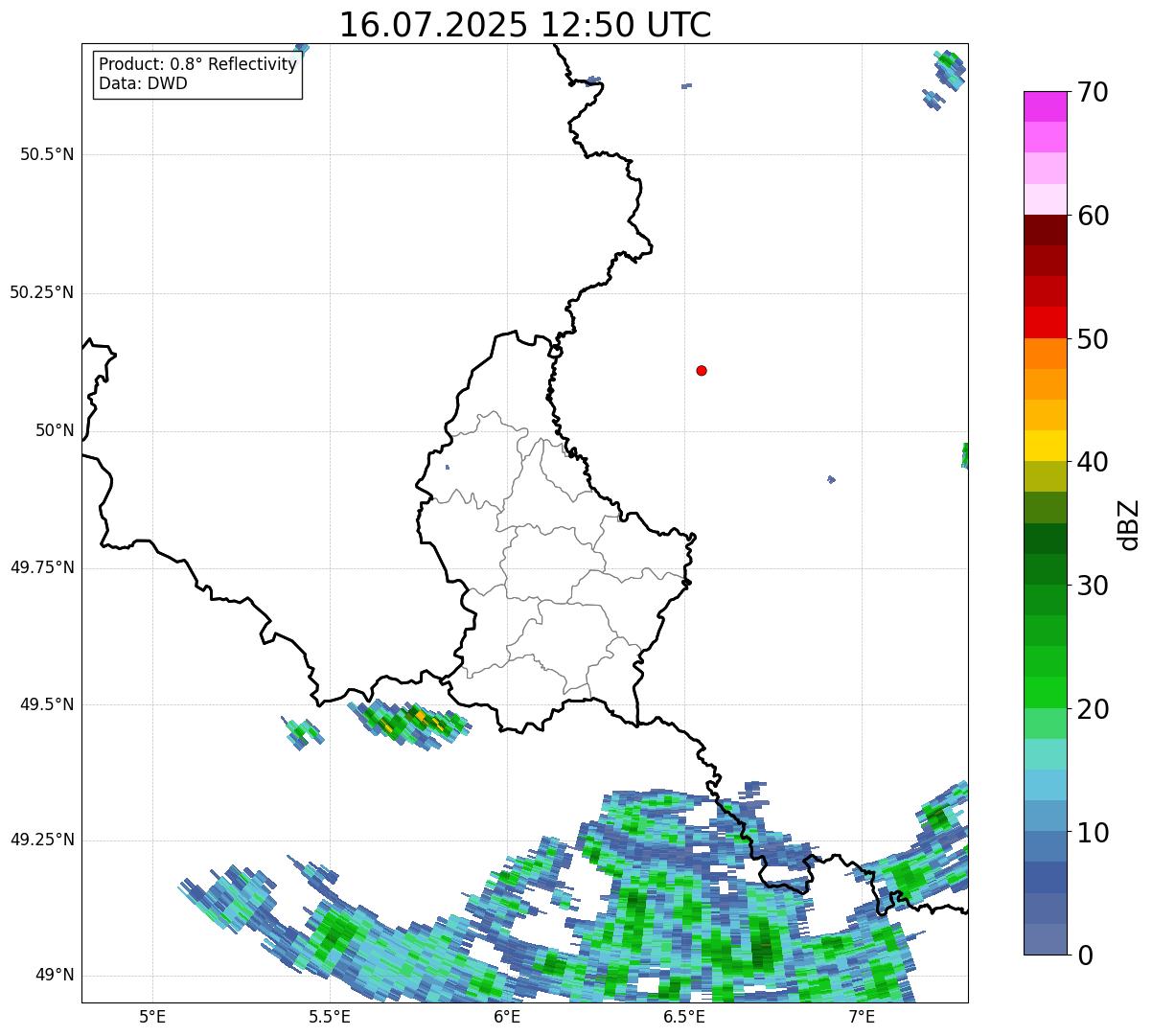Pick the yellow swatch above 40
Screen dimensions: 1152x1036
(x=1045, y=446)
